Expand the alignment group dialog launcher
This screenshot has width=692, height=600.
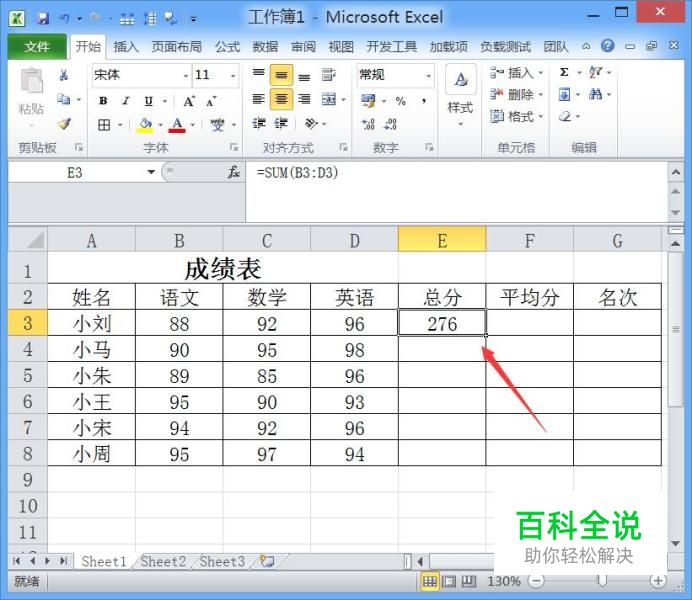[343, 147]
